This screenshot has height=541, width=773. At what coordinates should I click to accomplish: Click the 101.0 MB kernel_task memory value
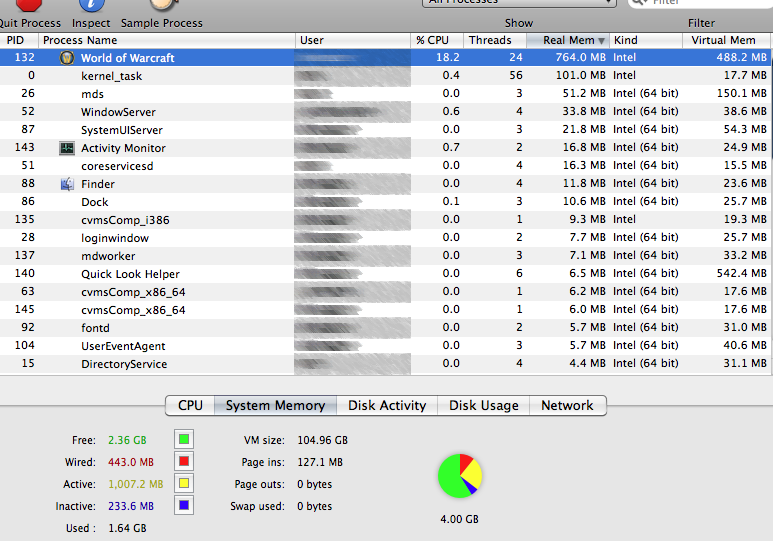580,75
